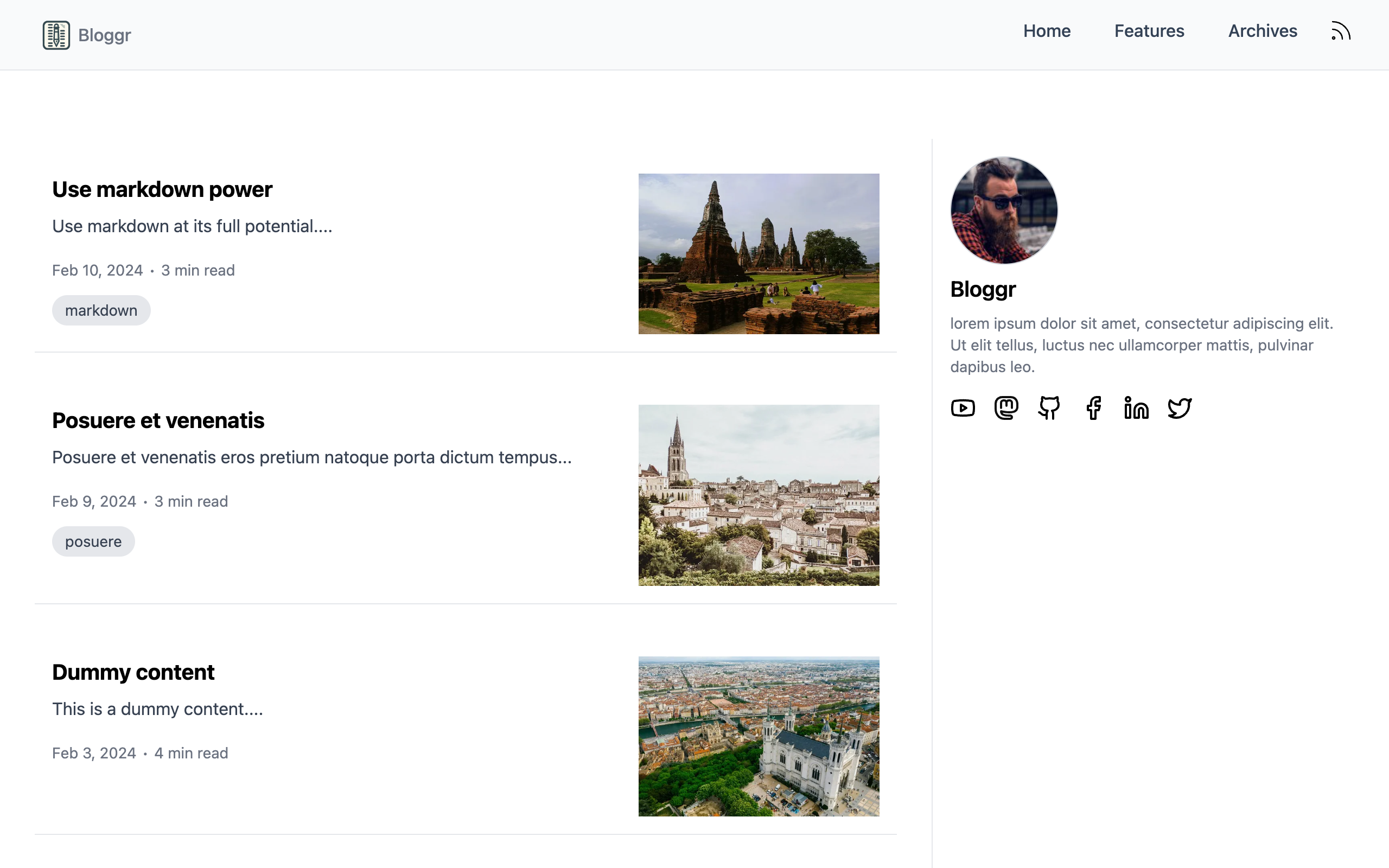Open 'Dummy content' post title
The height and width of the screenshot is (868, 1389).
pos(133,672)
